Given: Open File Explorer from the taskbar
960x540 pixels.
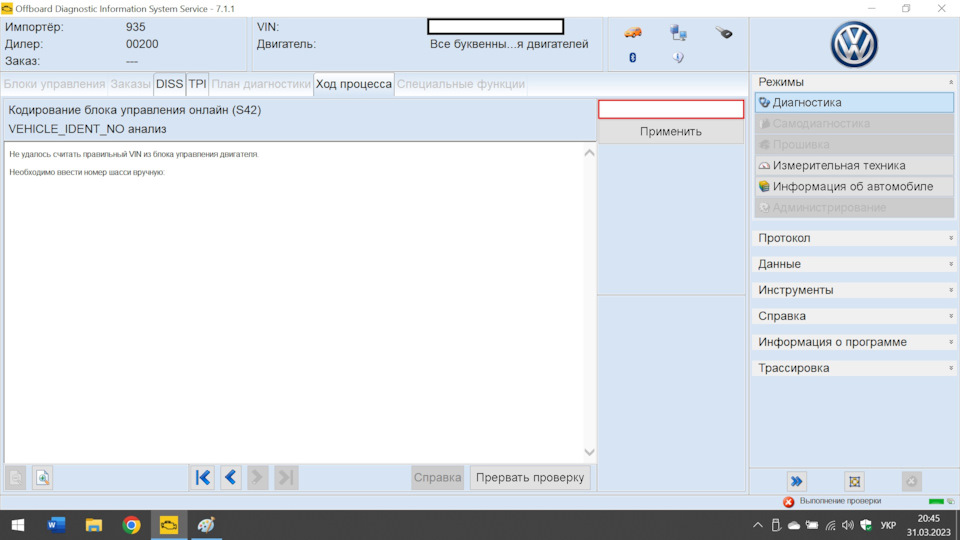Looking at the screenshot, I should tap(94, 525).
